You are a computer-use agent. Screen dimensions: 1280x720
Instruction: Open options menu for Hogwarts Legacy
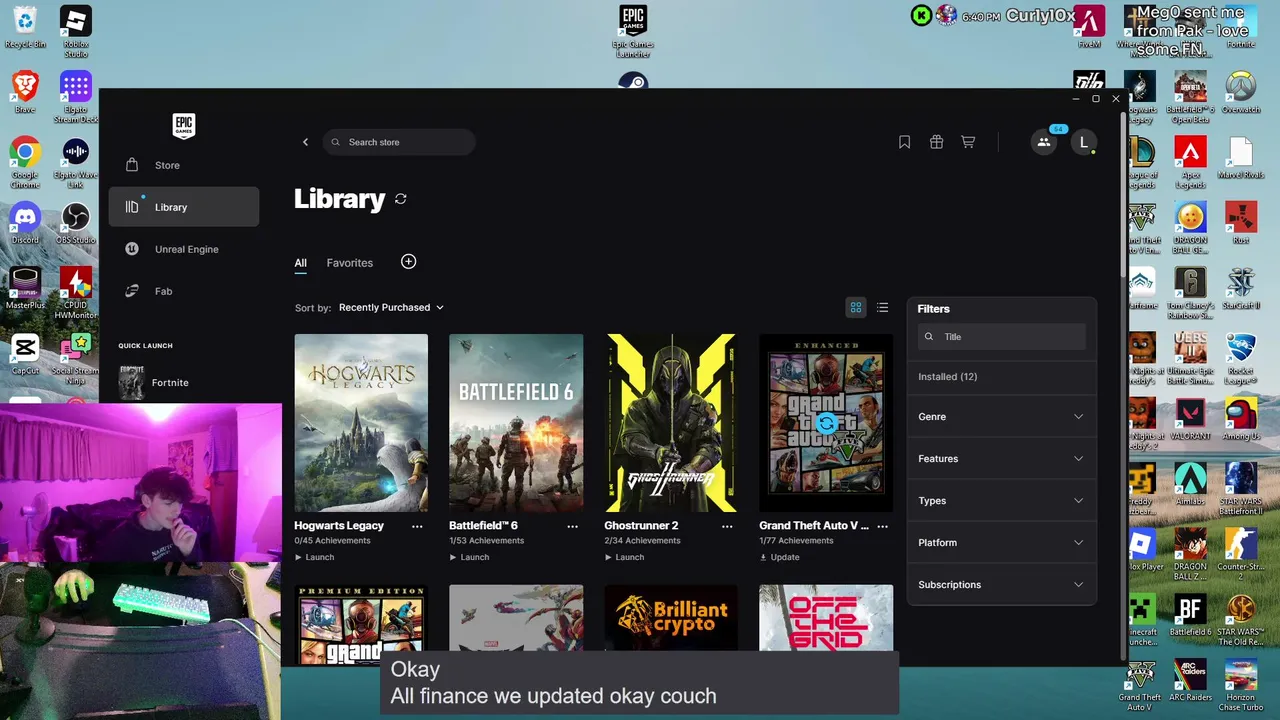(x=417, y=526)
